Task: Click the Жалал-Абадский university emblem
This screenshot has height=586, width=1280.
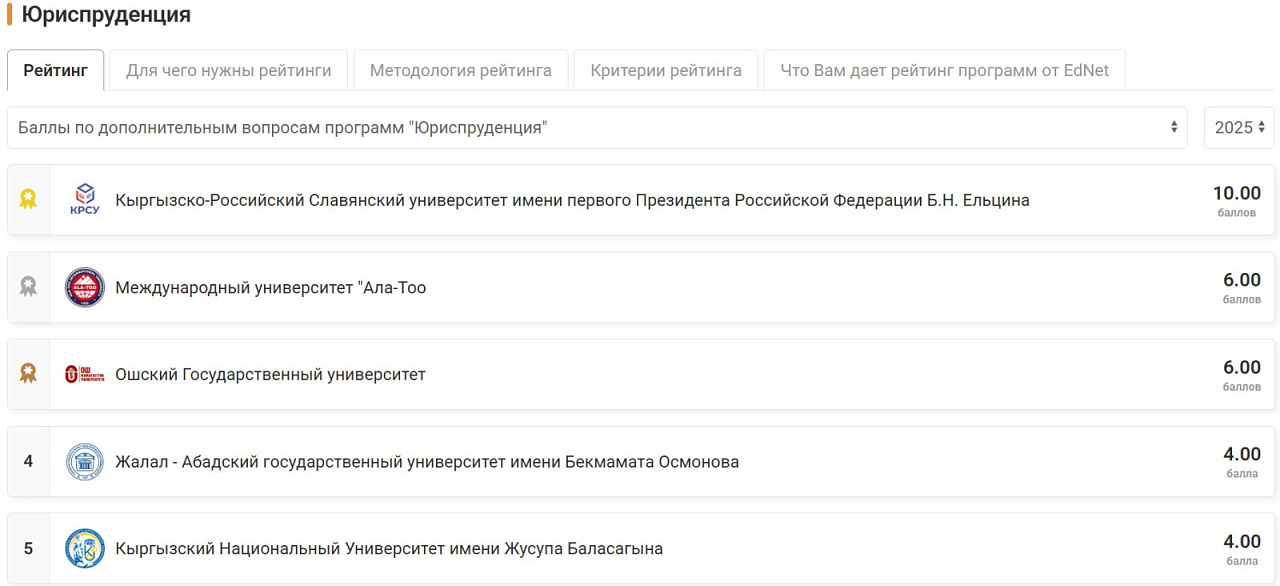Action: pos(85,461)
